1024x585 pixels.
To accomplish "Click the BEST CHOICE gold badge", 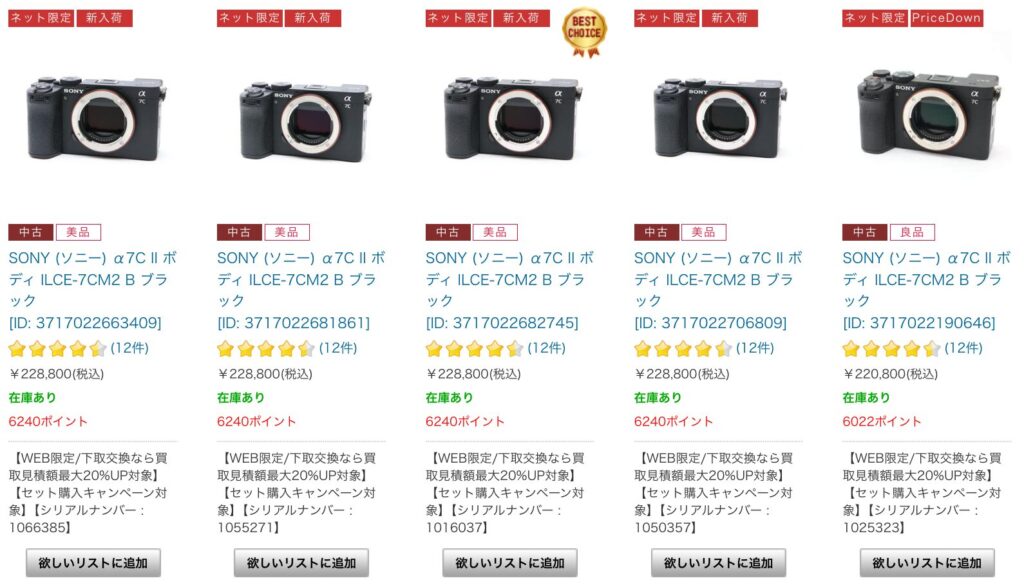I will 584,33.
